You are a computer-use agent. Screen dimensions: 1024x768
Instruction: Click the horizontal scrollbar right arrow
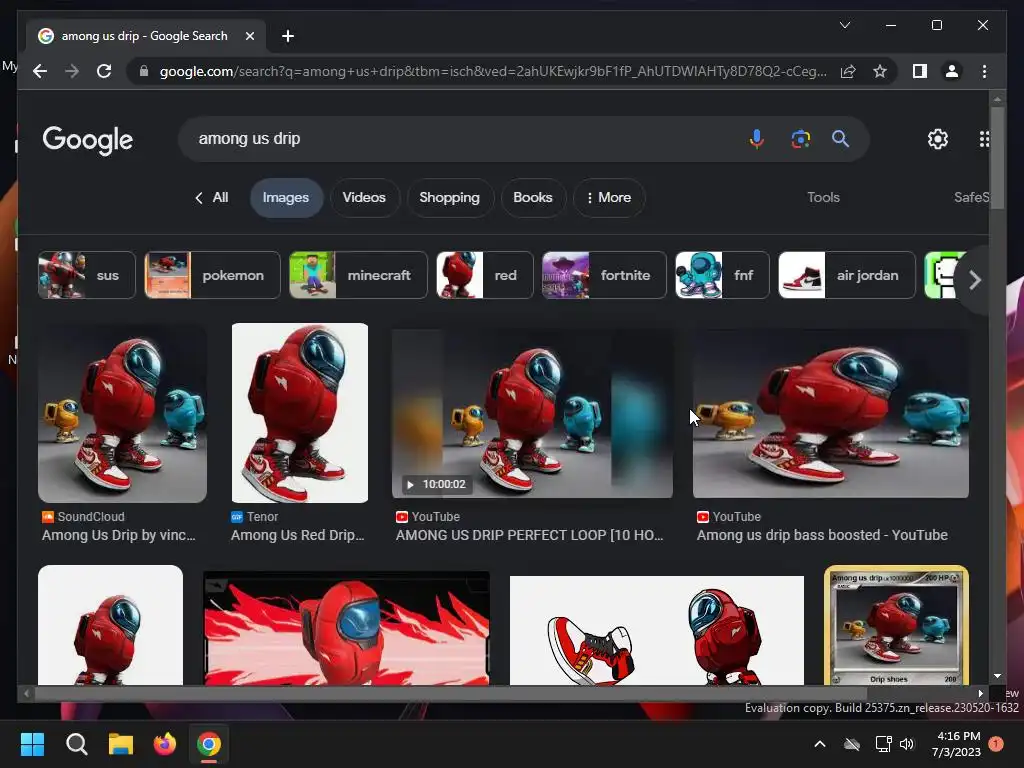tap(980, 694)
